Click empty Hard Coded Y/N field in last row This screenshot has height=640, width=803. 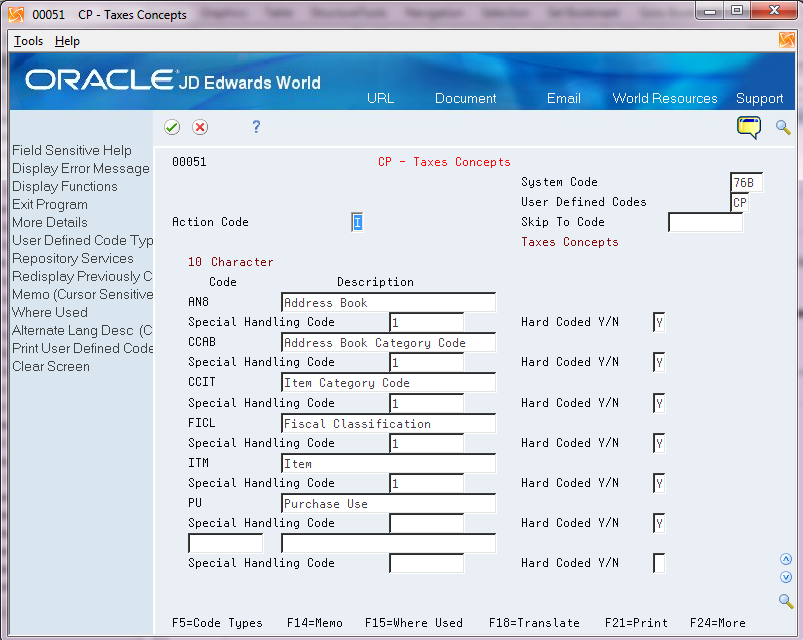pos(659,563)
